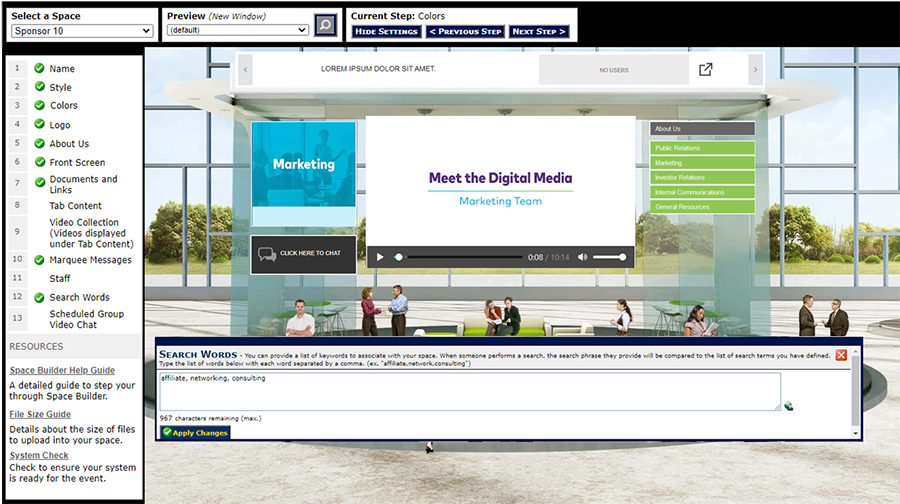Open the Space Builder Help Guide link

pyautogui.click(x=62, y=371)
